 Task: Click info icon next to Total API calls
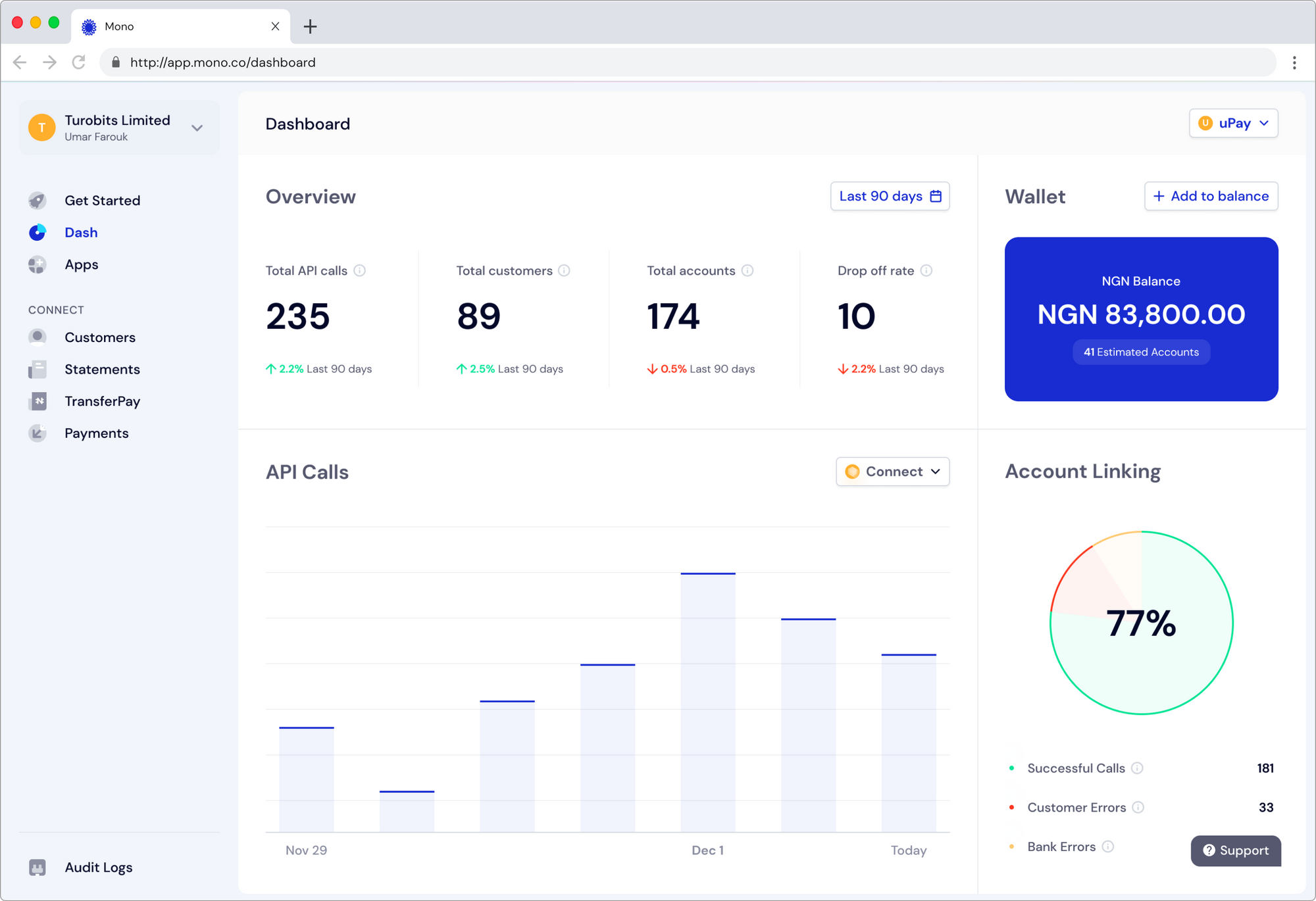pyautogui.click(x=360, y=271)
